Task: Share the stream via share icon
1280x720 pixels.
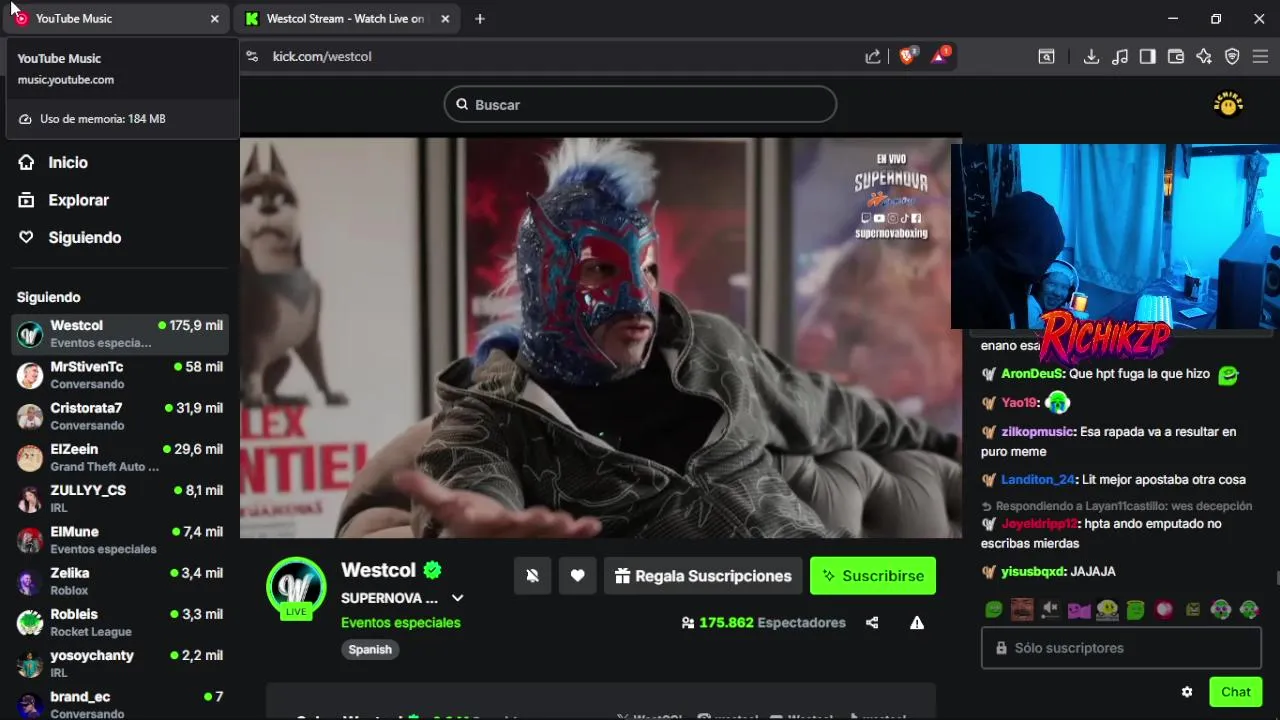Action: click(x=872, y=622)
